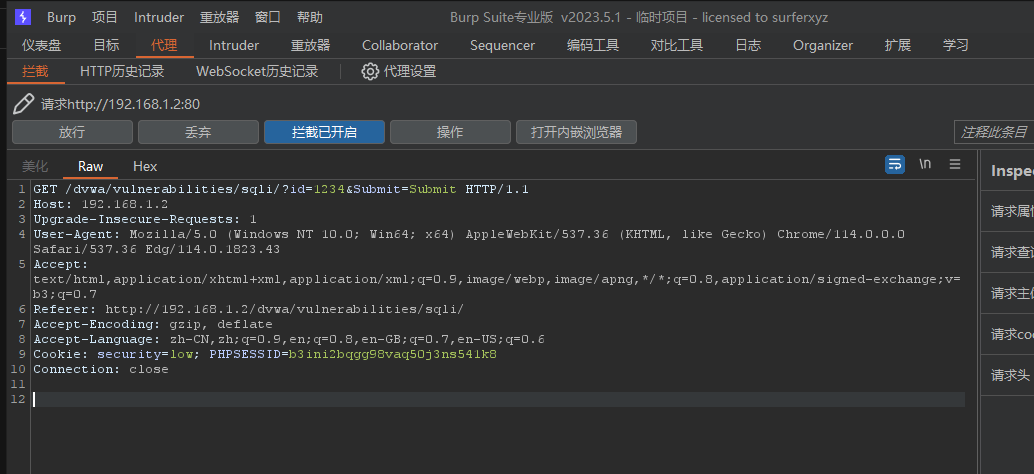This screenshot has height=474, width=1034.
Task: Click the Burp Suite lightning logo icon
Action: (x=23, y=17)
